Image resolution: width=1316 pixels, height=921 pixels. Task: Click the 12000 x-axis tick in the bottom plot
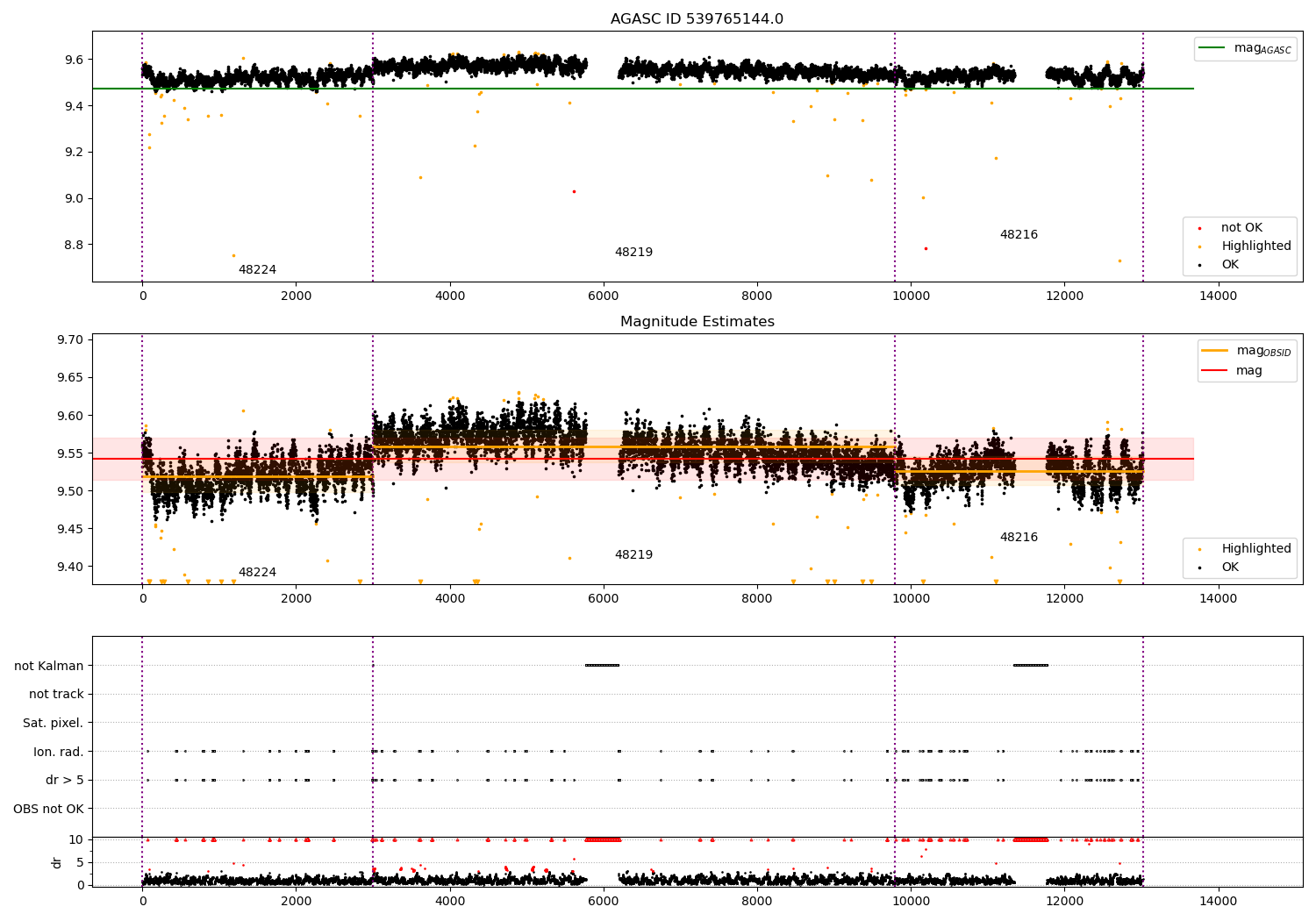point(1064,902)
